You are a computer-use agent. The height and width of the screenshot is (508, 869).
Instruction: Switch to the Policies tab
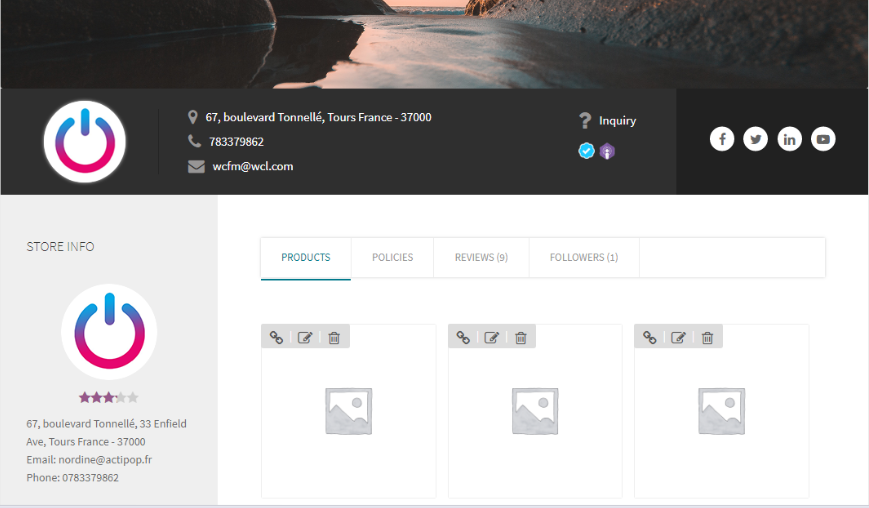(x=392, y=258)
